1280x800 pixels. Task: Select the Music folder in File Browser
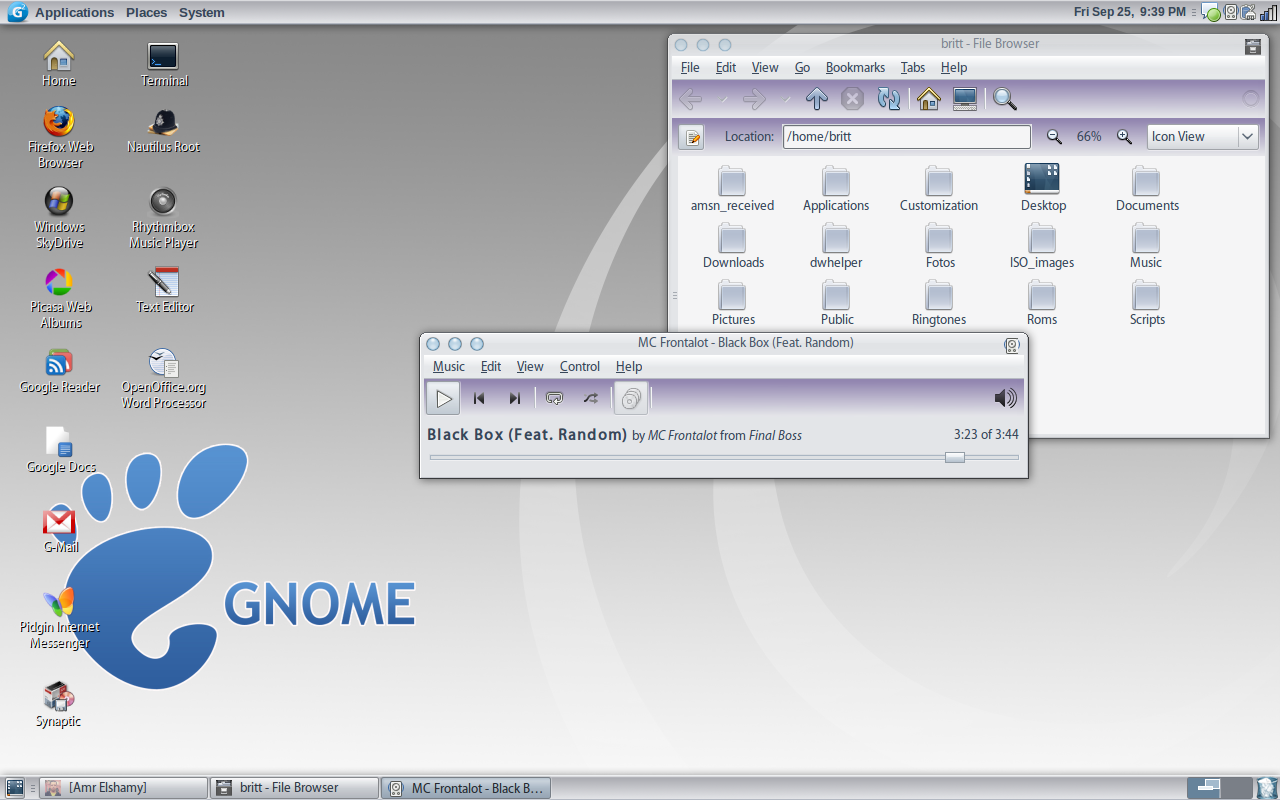[1146, 246]
